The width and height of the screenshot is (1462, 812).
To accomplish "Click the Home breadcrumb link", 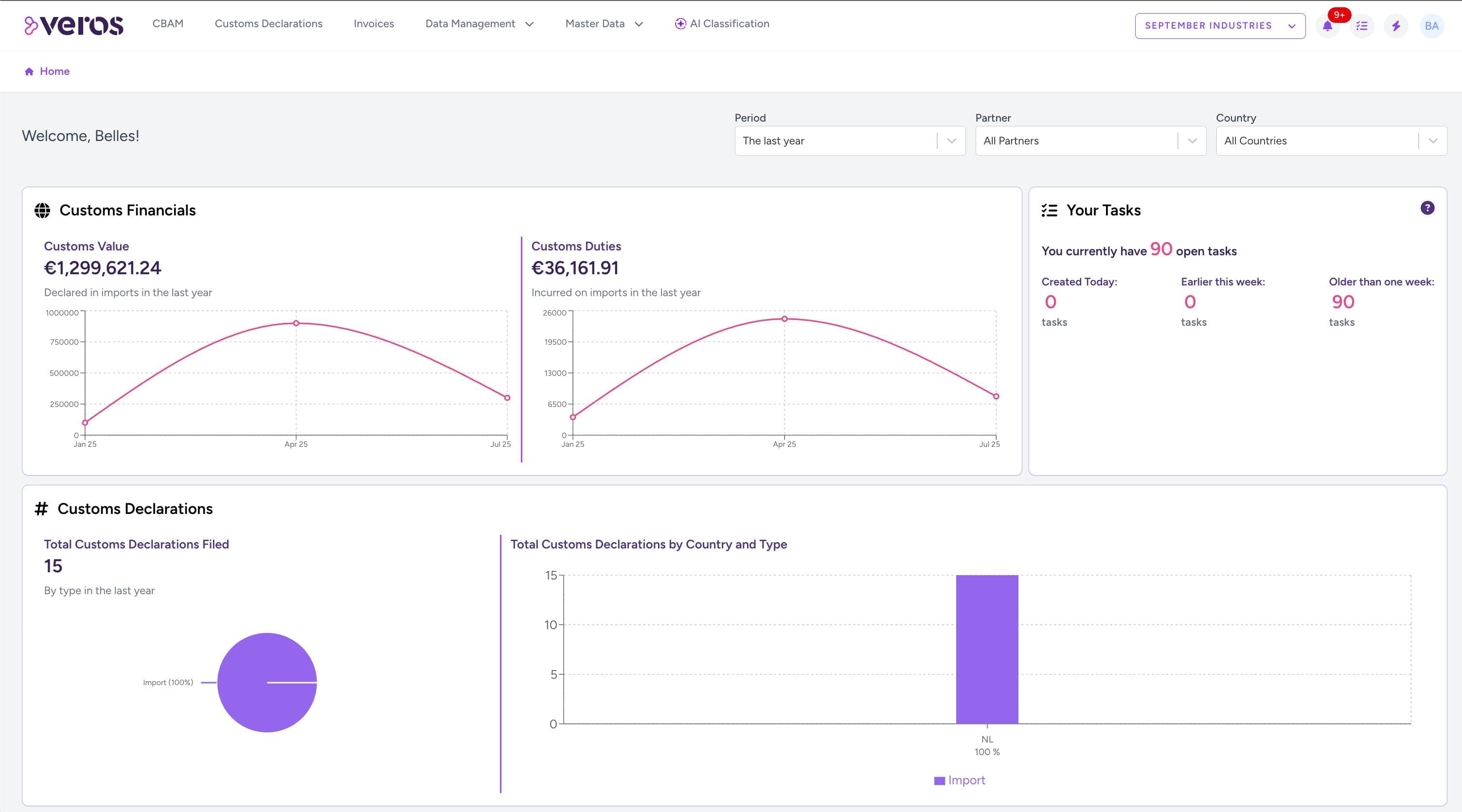I will (x=54, y=71).
